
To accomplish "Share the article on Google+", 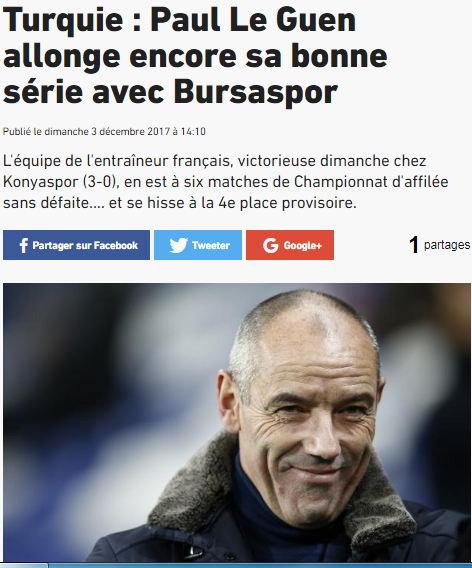I will pyautogui.click(x=290, y=245).
